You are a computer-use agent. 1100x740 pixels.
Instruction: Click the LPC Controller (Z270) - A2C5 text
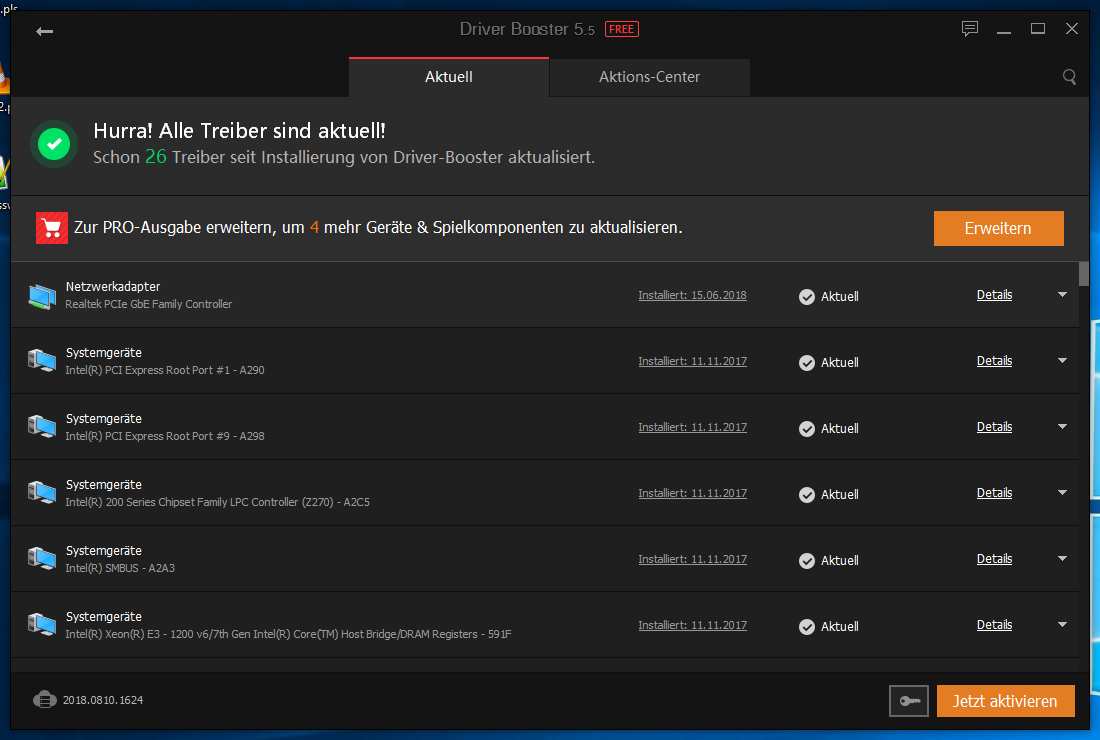217,502
